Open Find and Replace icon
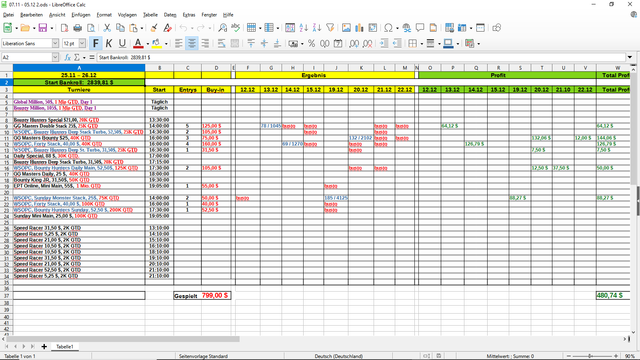 click(222, 28)
